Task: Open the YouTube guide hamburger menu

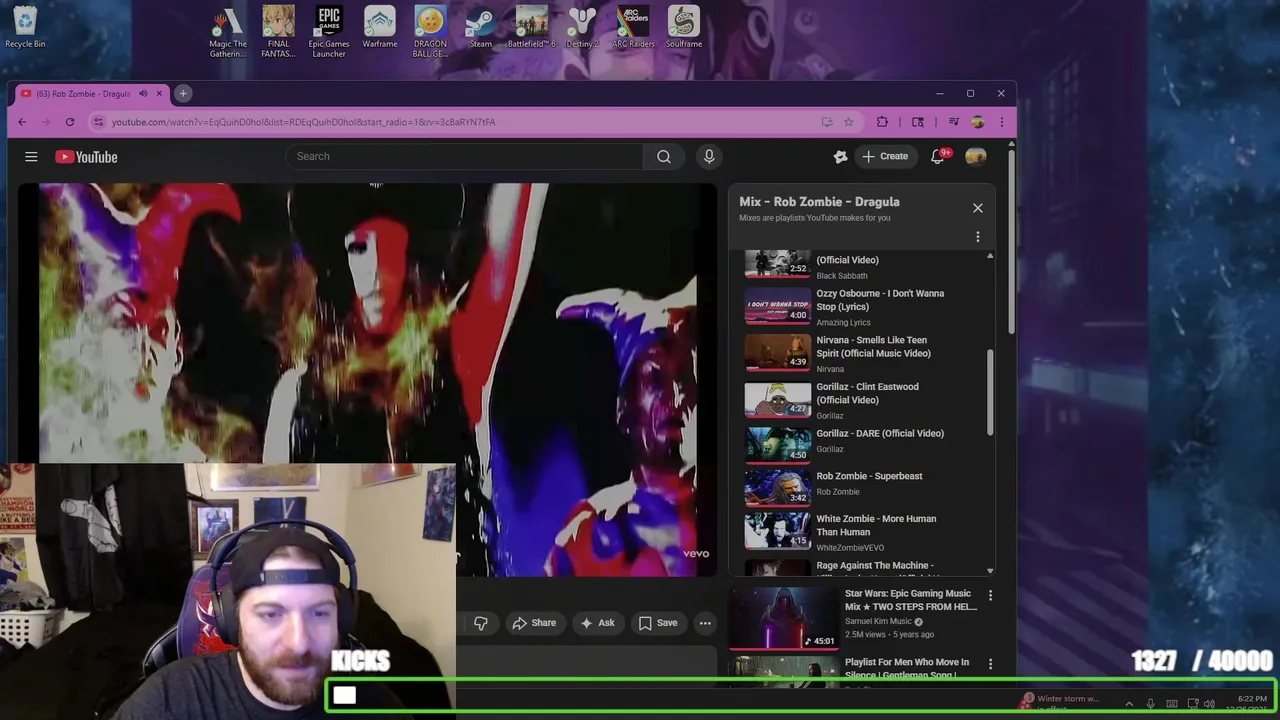Action: coord(31,157)
